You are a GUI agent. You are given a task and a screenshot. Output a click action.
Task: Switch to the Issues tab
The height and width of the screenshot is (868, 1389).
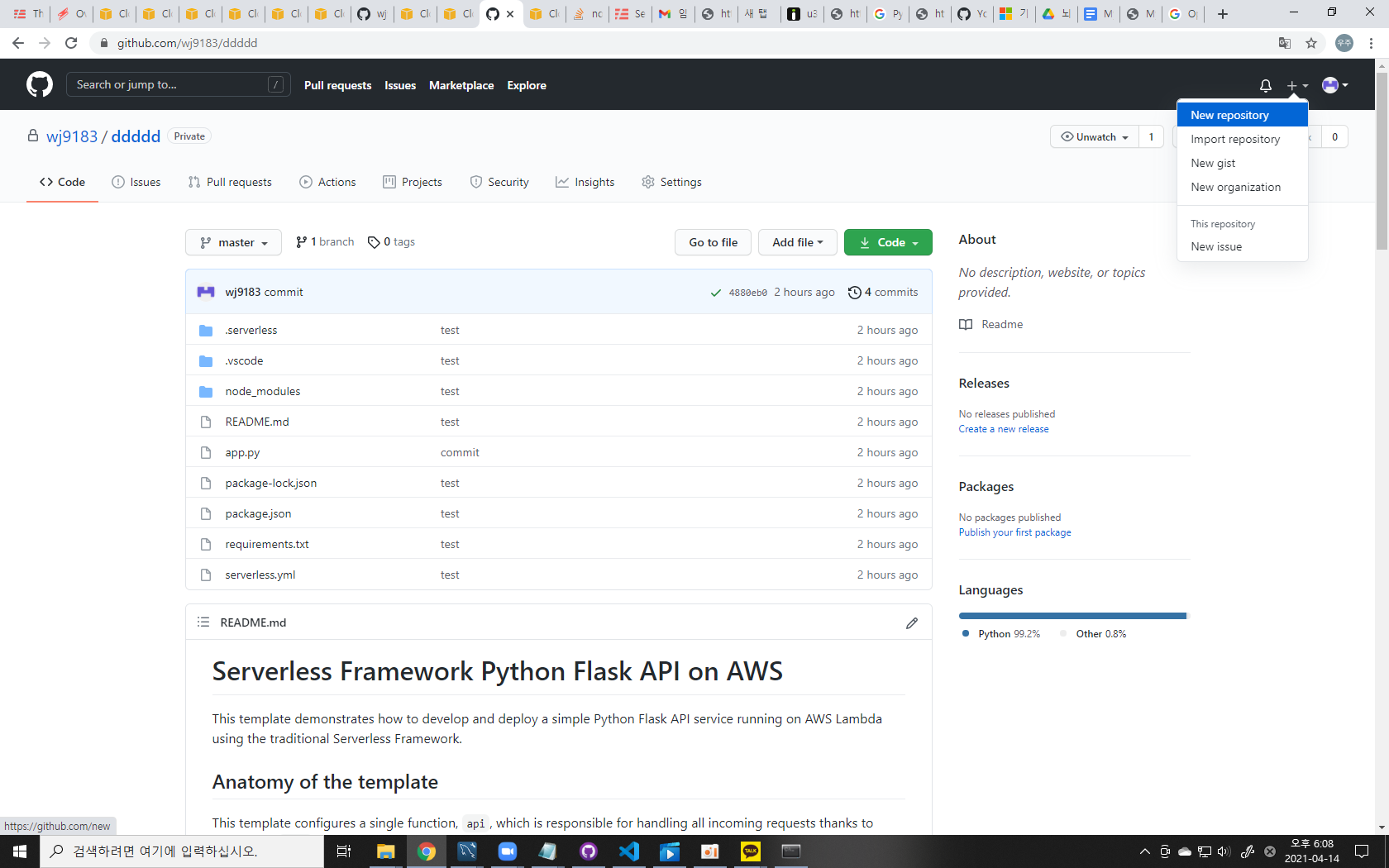tap(136, 182)
